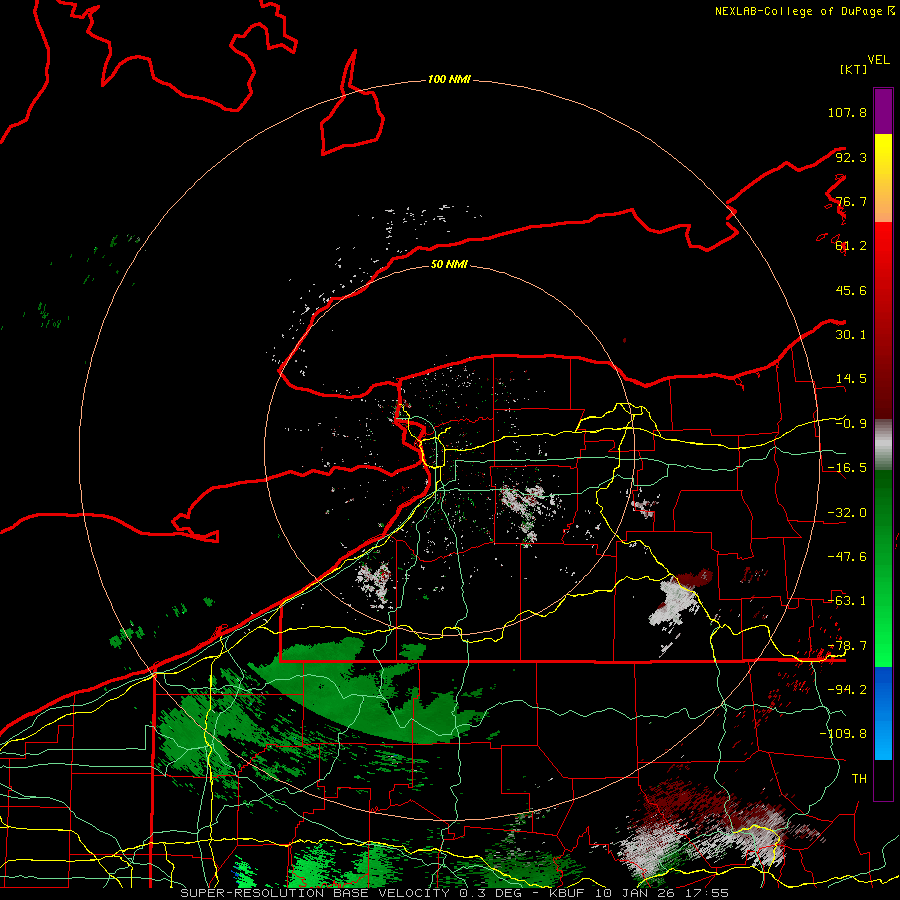Click the bright green segment of color bar
900x900 pixels.
883,568
